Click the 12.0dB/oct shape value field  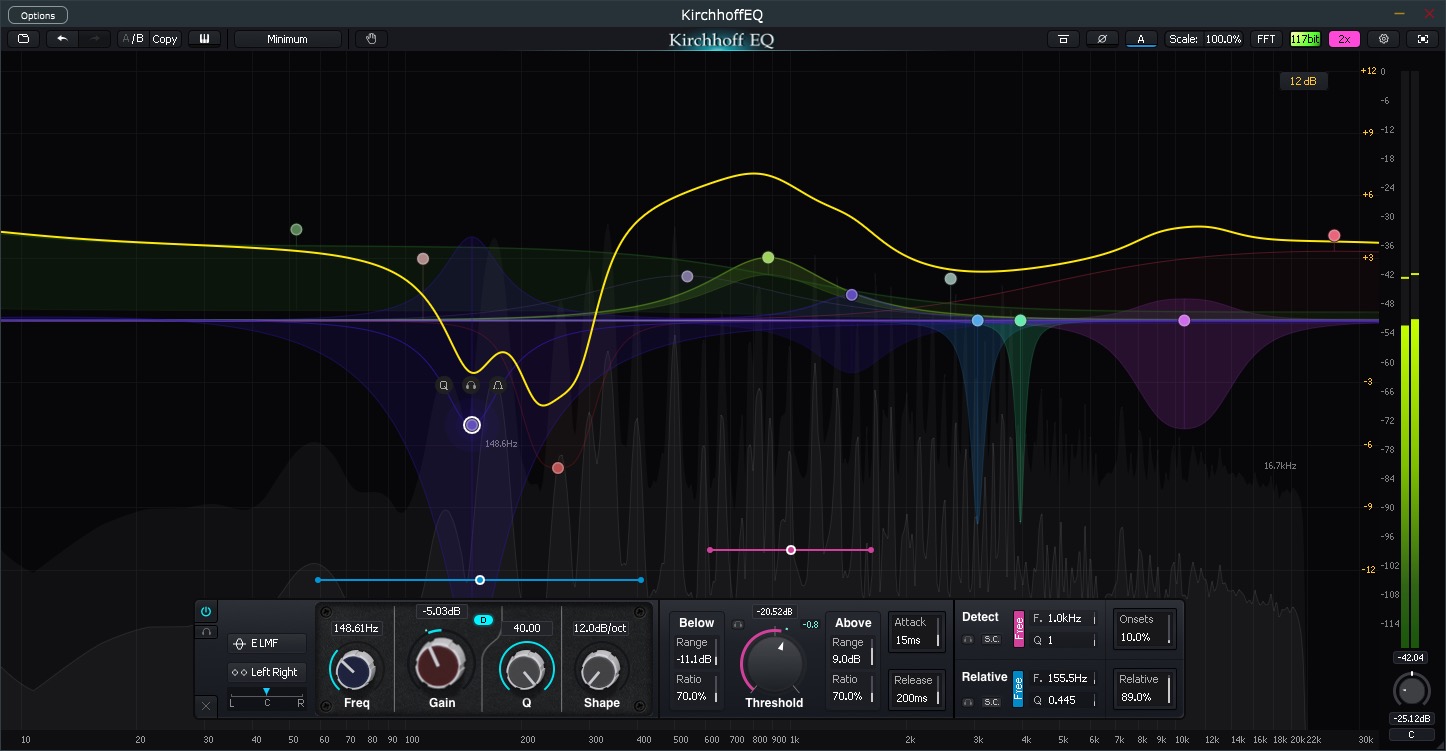coord(600,629)
